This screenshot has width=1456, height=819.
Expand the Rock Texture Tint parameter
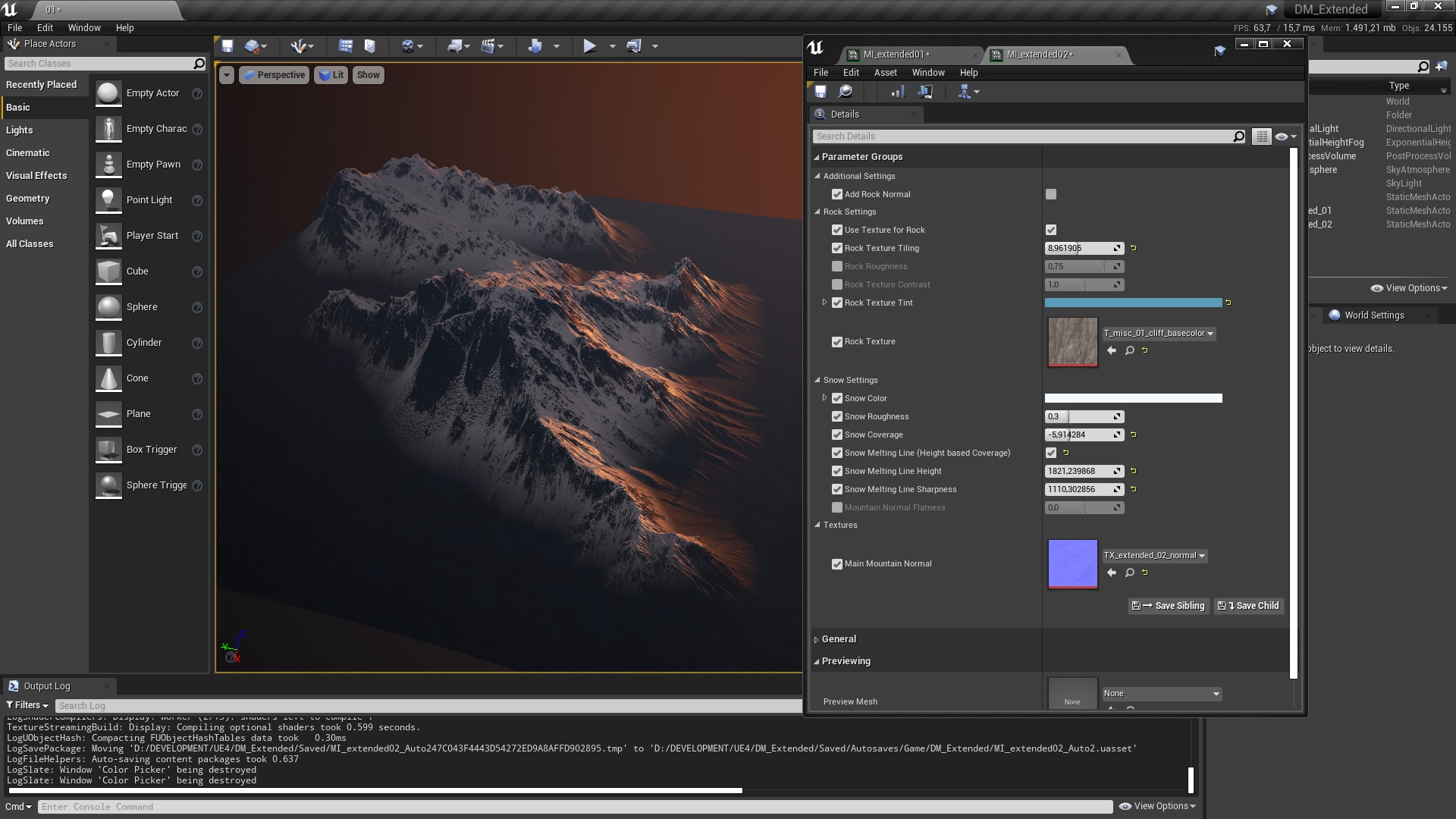pyautogui.click(x=824, y=303)
